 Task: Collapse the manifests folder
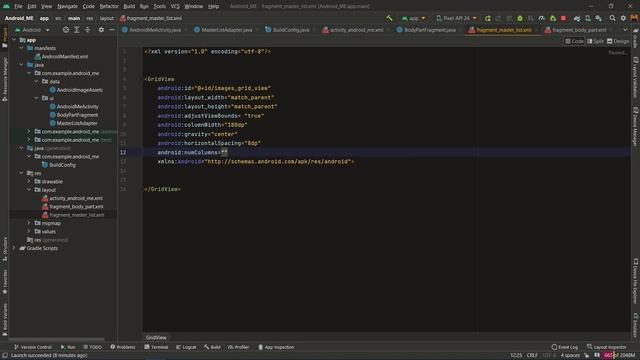click(x=22, y=48)
